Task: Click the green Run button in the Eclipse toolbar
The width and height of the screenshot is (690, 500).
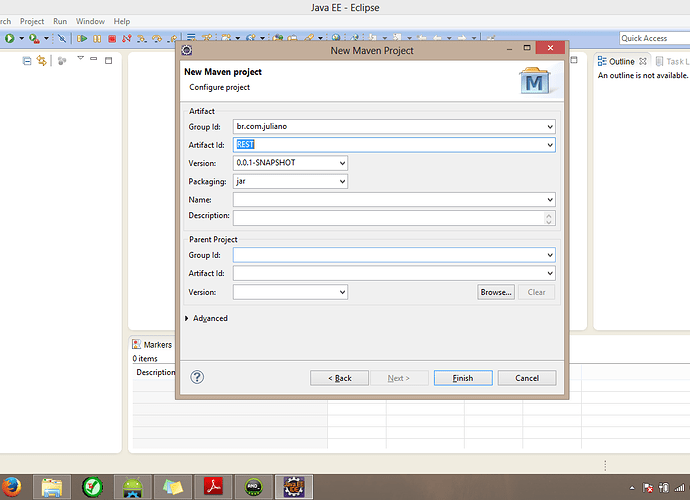Action: point(10,39)
